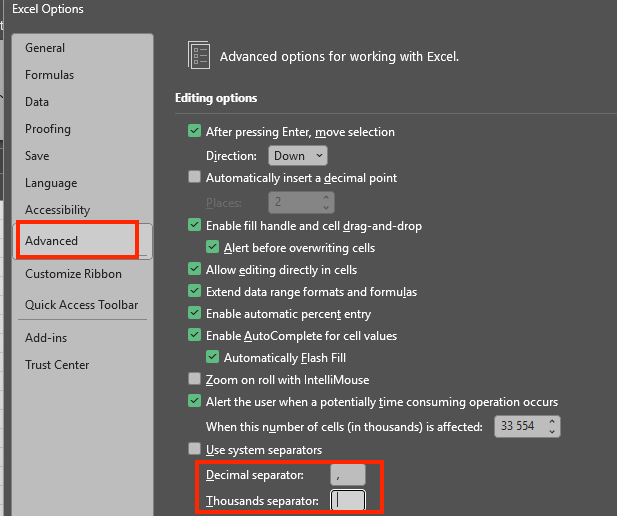
Task: Uncheck Automatically Flash Fill option
Action: tap(212, 357)
